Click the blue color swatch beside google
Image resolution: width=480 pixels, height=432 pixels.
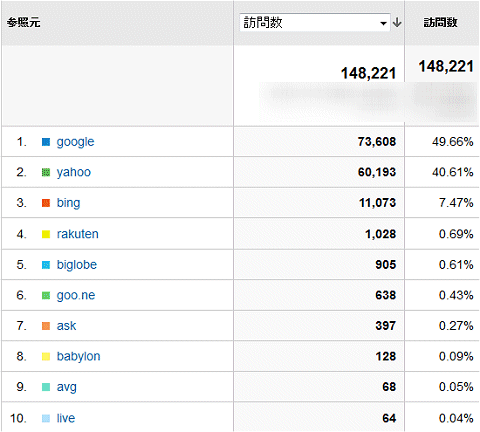[x=46, y=142]
